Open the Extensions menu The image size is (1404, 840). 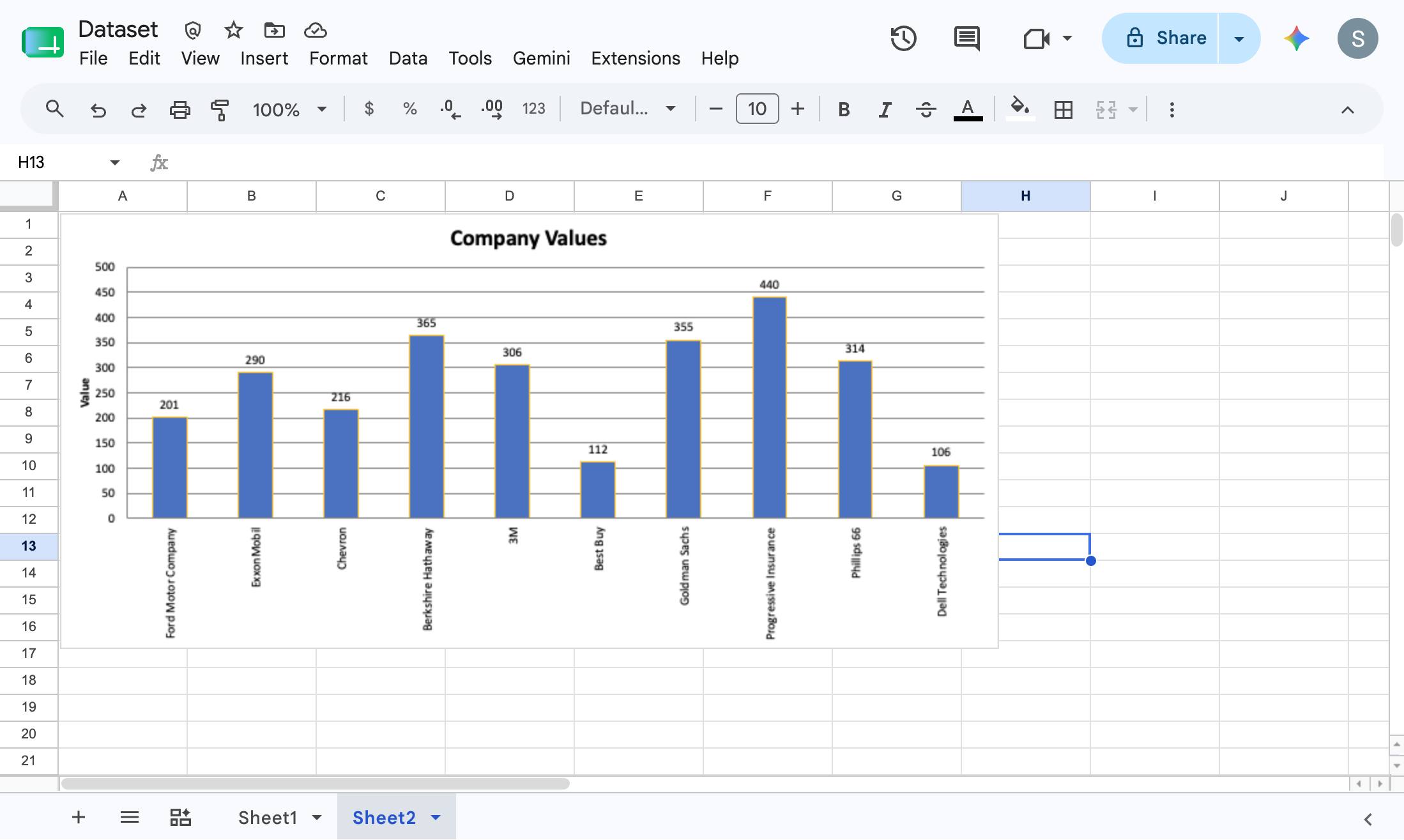tap(636, 58)
